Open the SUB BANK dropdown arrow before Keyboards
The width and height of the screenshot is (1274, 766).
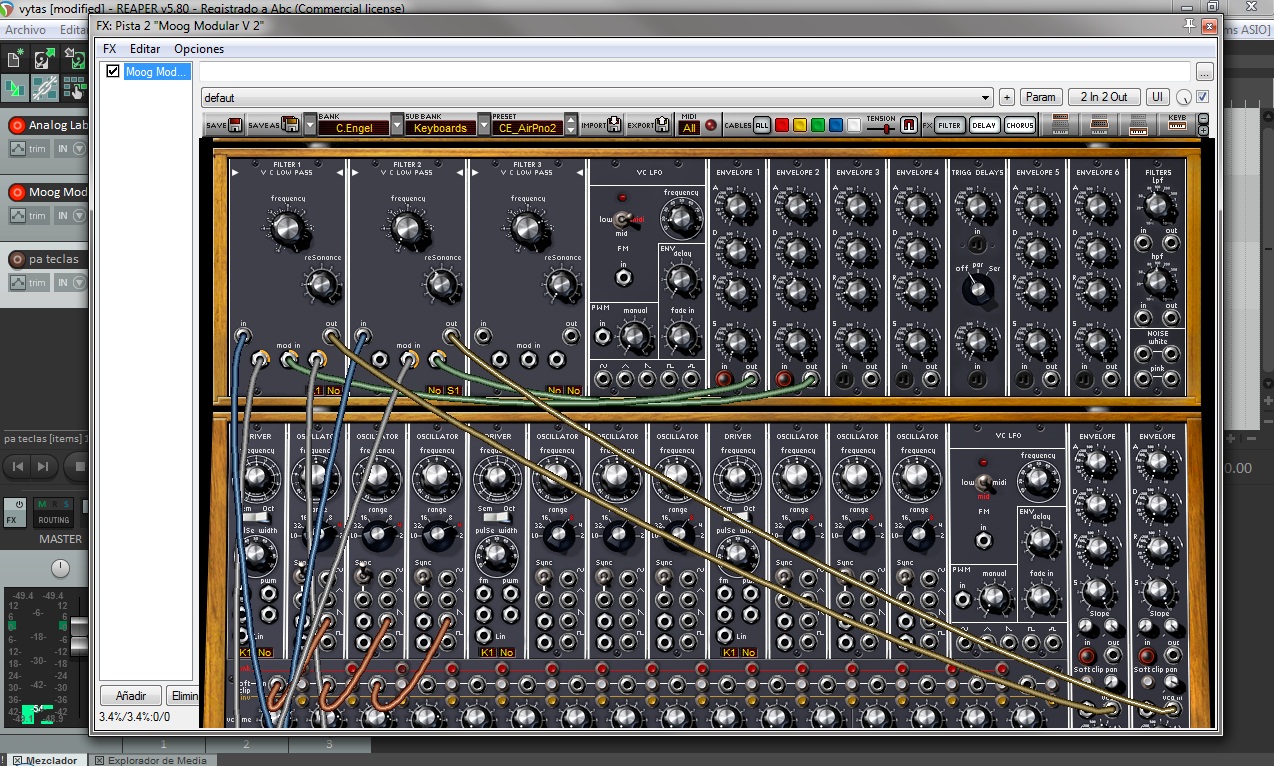coord(397,125)
